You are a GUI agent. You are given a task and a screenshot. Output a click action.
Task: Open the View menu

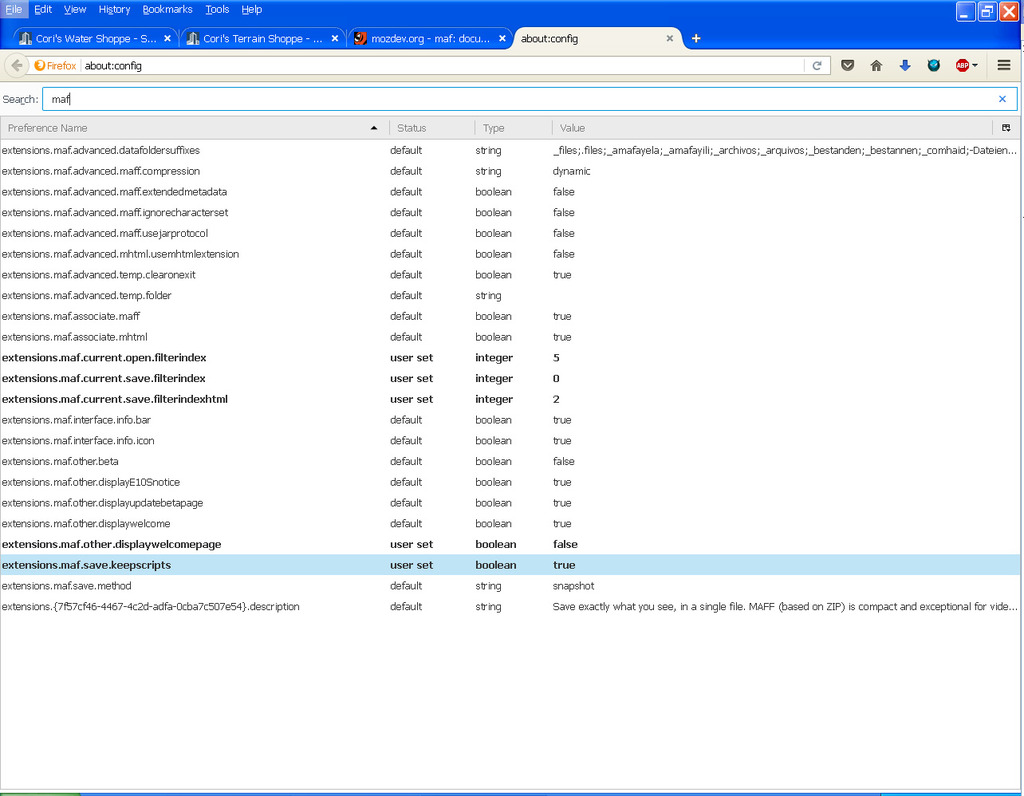pos(75,9)
